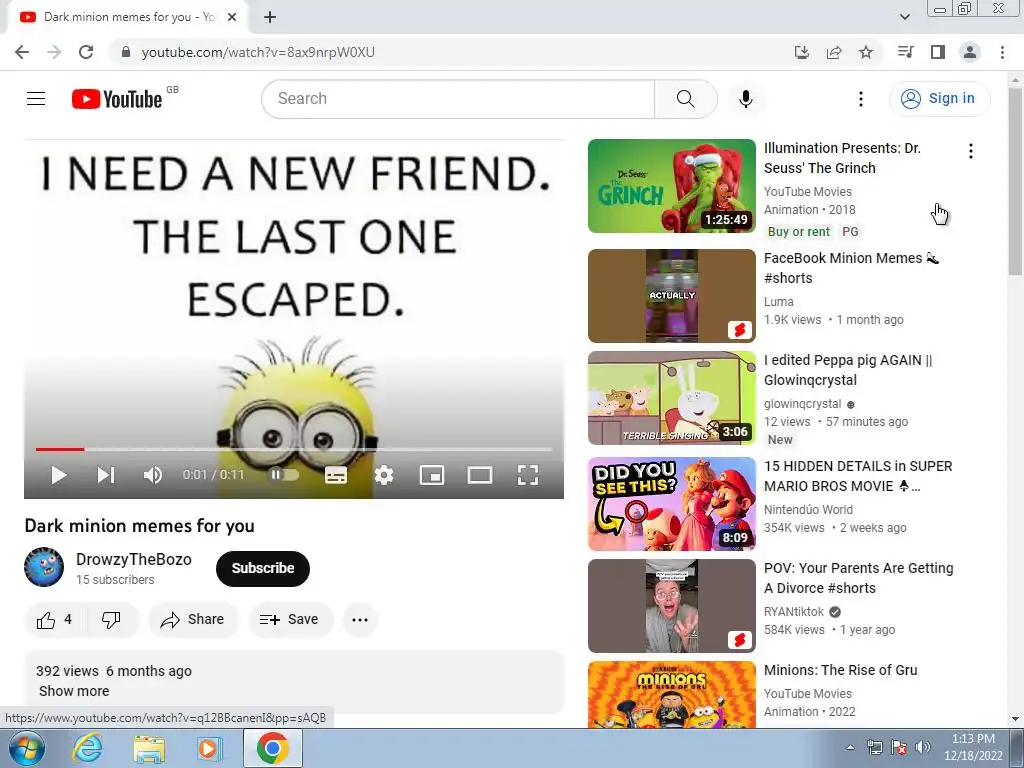Open options menu for The Grinch
1024x768 pixels.
[x=971, y=151]
